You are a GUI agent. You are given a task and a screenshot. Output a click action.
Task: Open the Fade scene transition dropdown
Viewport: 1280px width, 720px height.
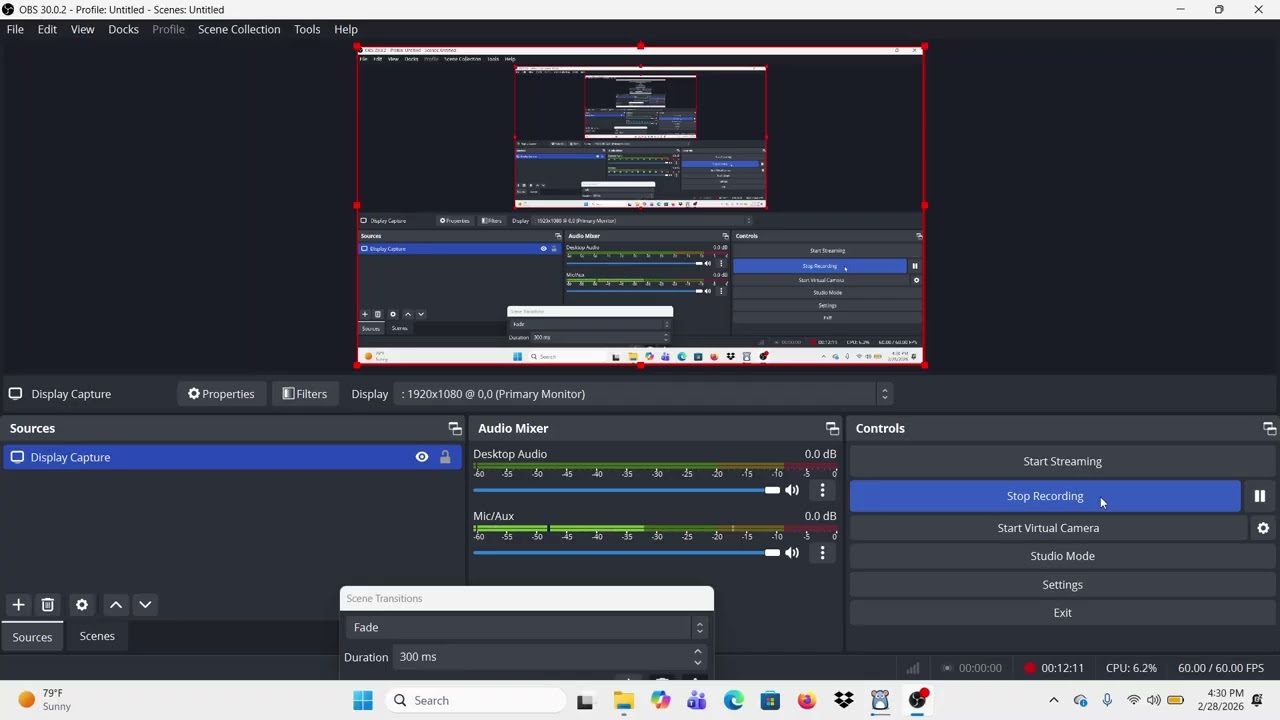tap(527, 627)
